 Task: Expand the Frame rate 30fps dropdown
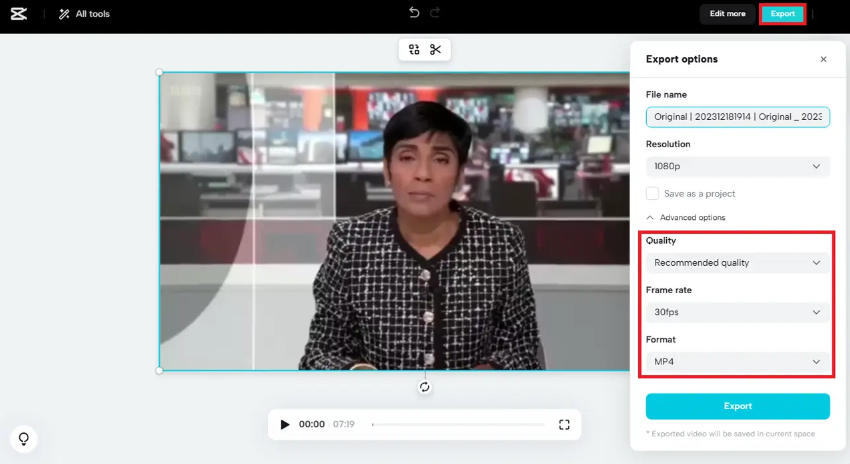(737, 312)
